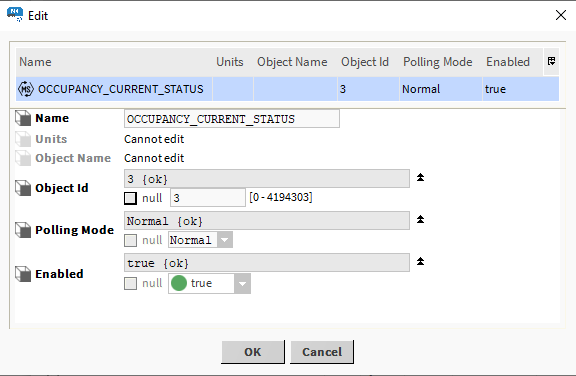
Task: Click the bold Name property label
Action: point(52,118)
